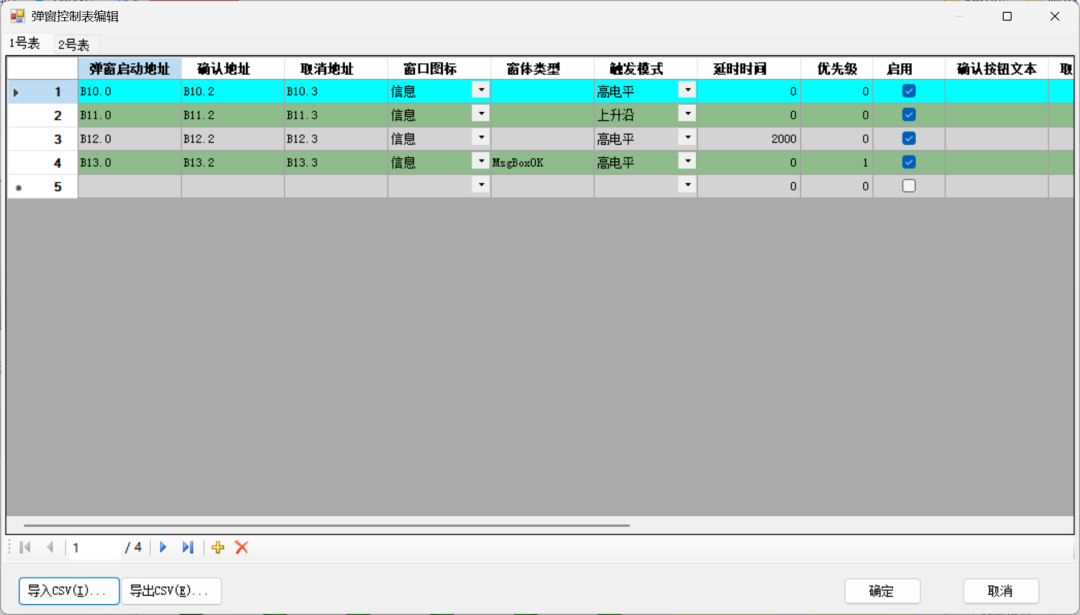Click cell B11.2

[233, 115]
